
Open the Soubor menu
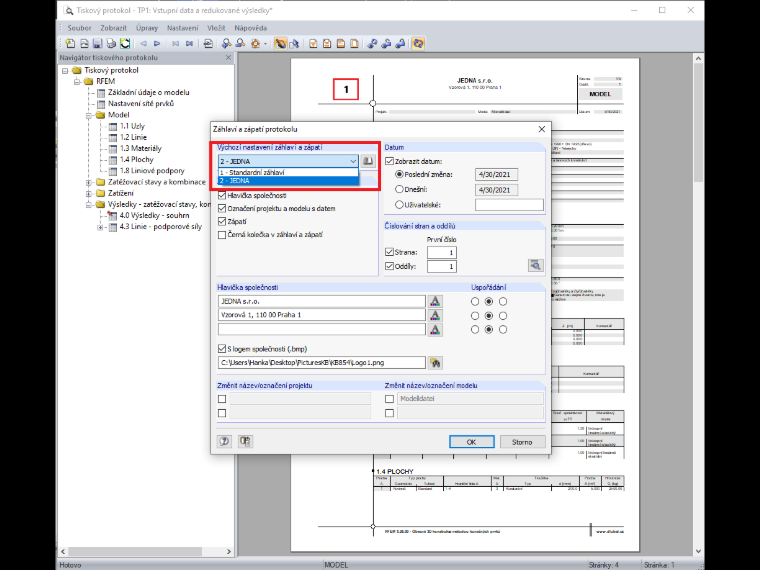(x=79, y=28)
